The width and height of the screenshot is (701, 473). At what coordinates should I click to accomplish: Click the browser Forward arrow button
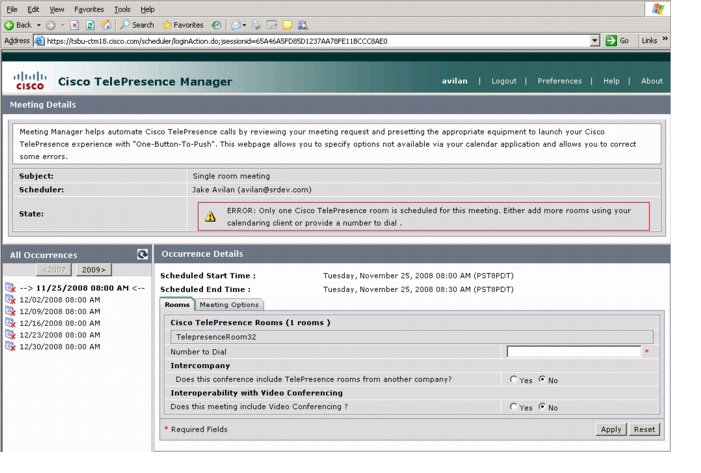tap(51, 25)
